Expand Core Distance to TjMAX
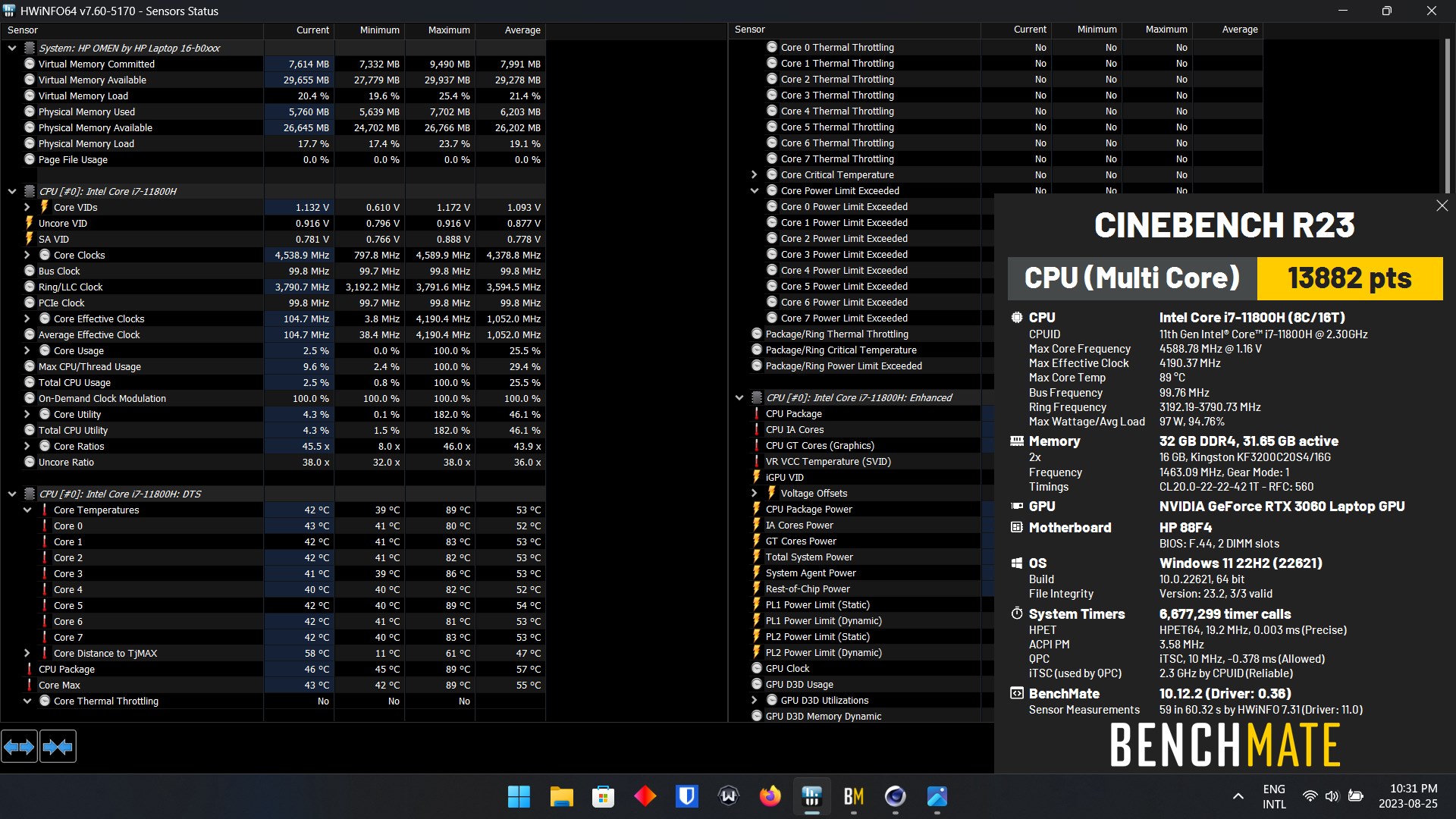The height and width of the screenshot is (819, 1456). (27, 653)
